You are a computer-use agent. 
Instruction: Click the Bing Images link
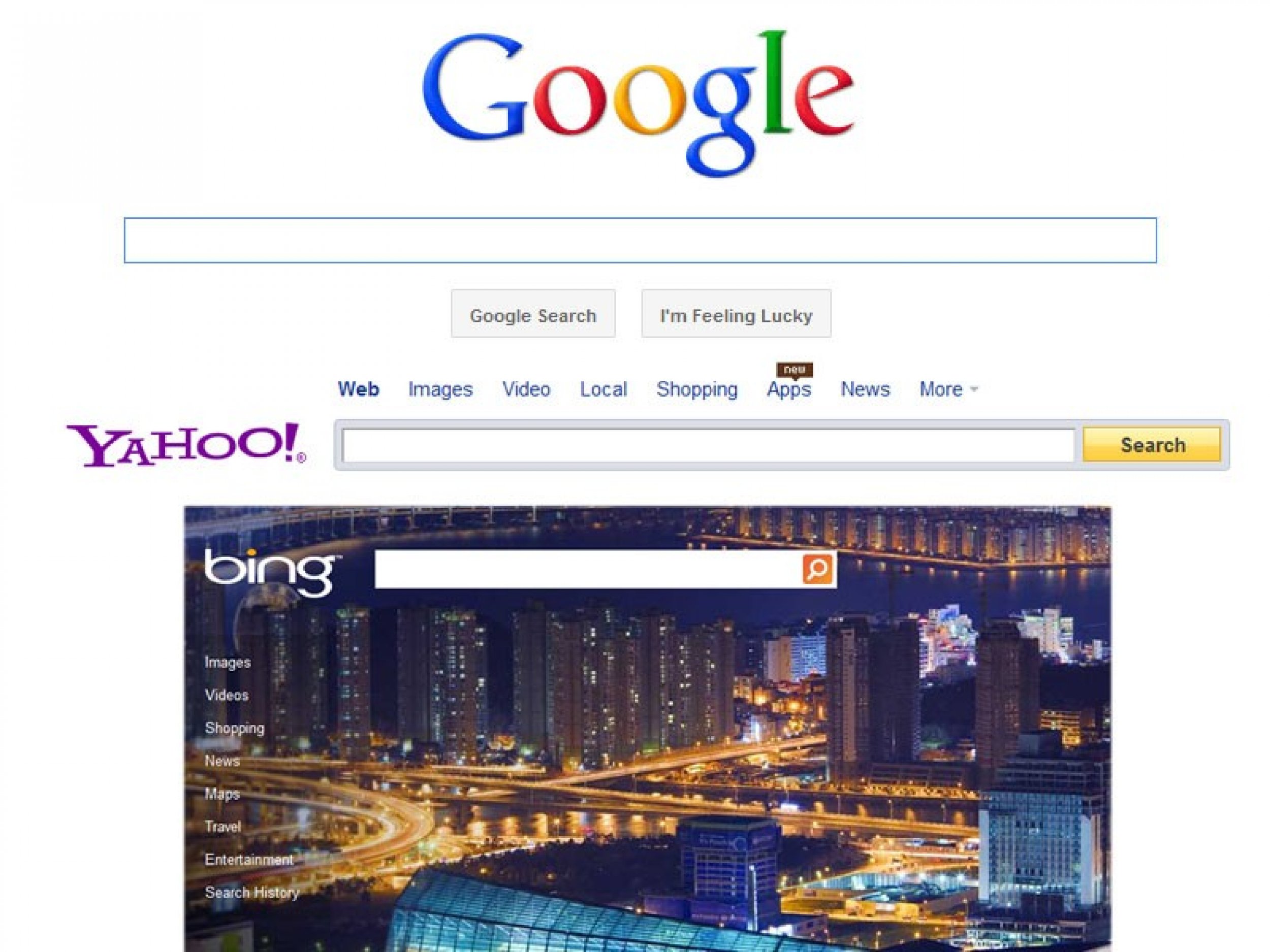223,661
